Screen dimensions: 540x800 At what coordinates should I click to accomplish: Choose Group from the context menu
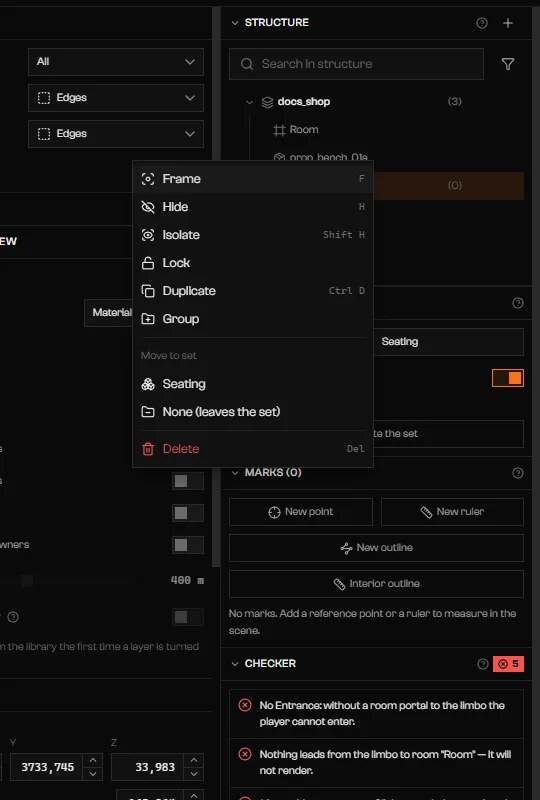coord(253,319)
